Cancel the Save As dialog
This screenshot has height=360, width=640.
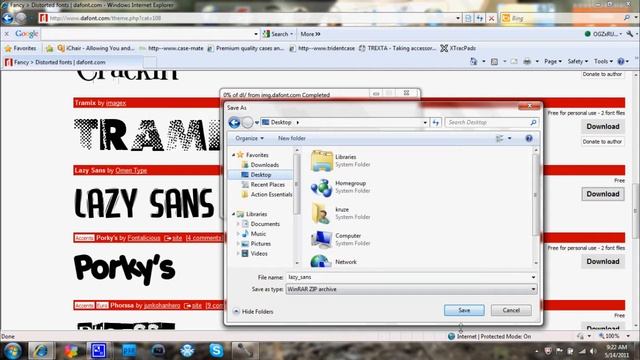click(x=511, y=310)
